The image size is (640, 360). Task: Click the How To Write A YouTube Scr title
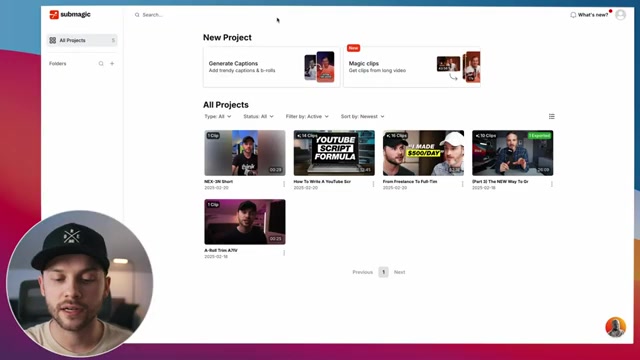pyautogui.click(x=322, y=181)
